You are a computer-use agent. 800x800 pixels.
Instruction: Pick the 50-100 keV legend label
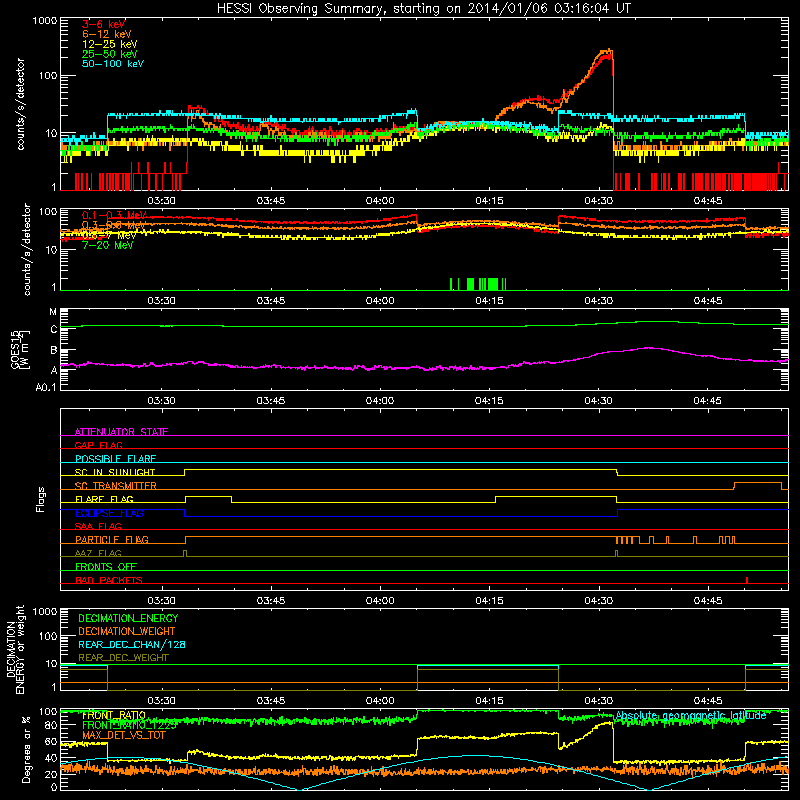click(x=113, y=64)
